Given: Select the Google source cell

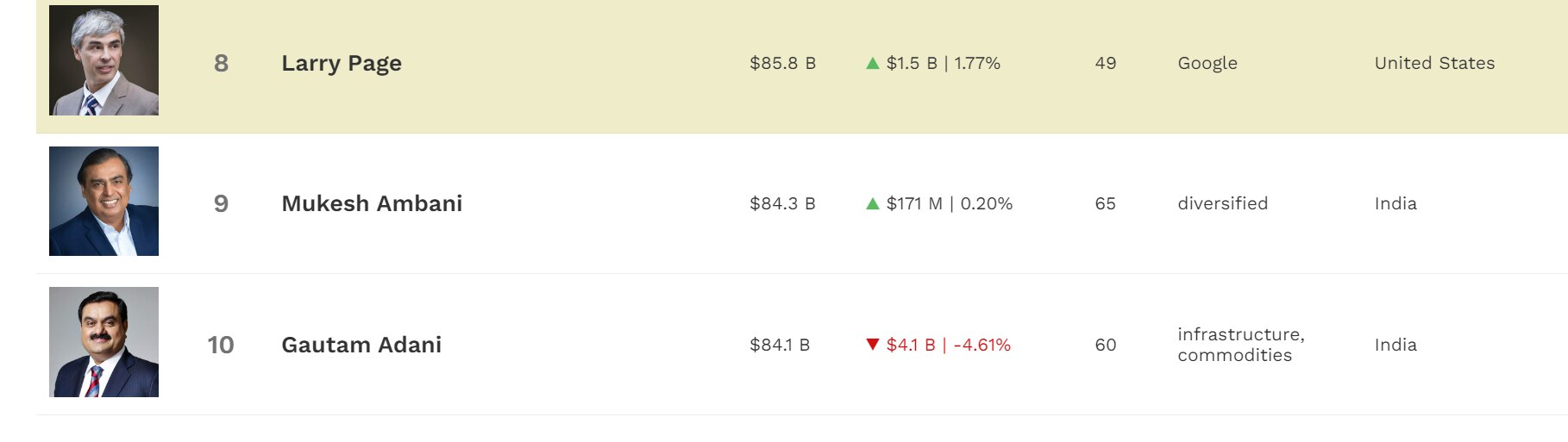Looking at the screenshot, I should click(1207, 63).
